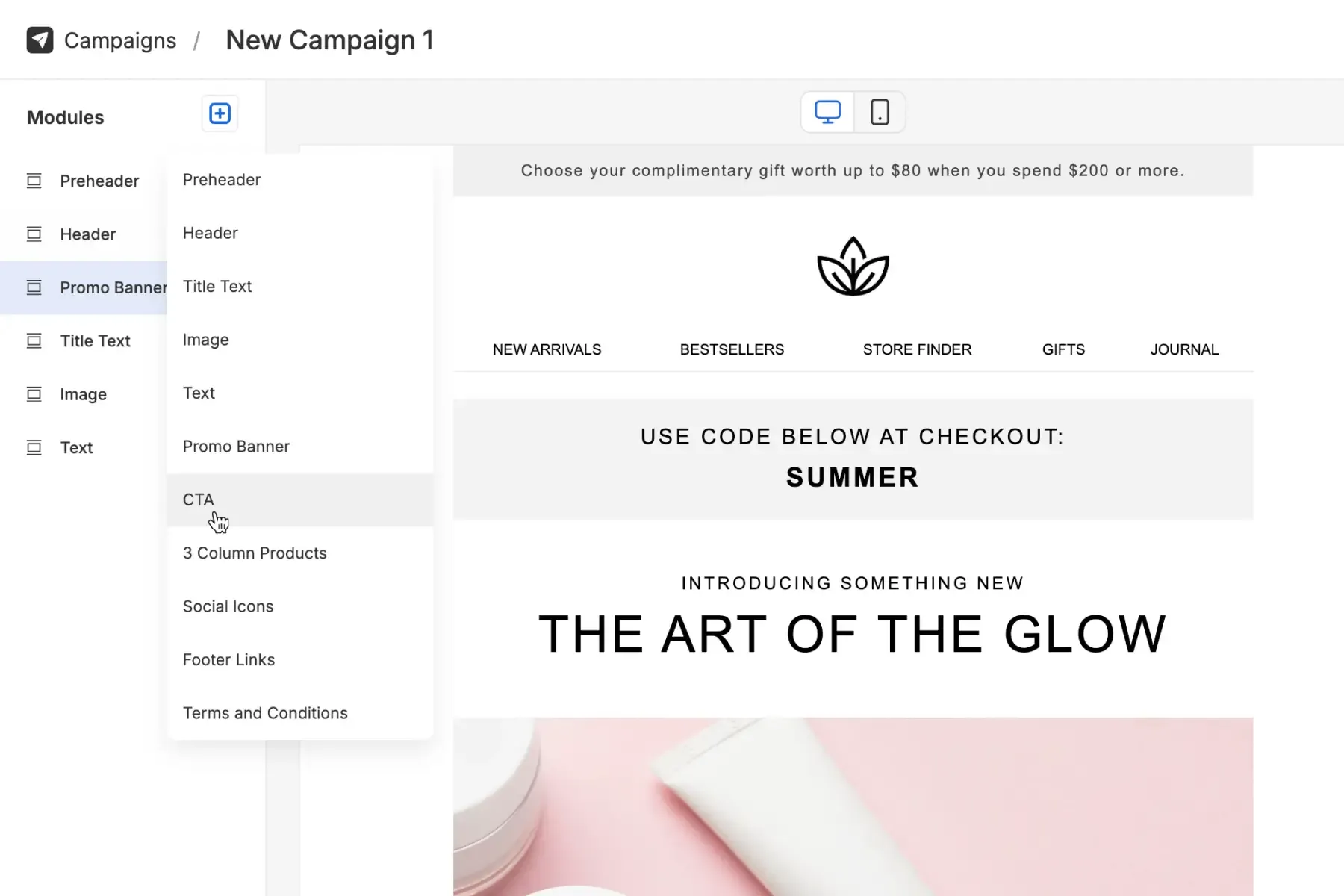Click the STORE FINDER link

[x=917, y=349]
